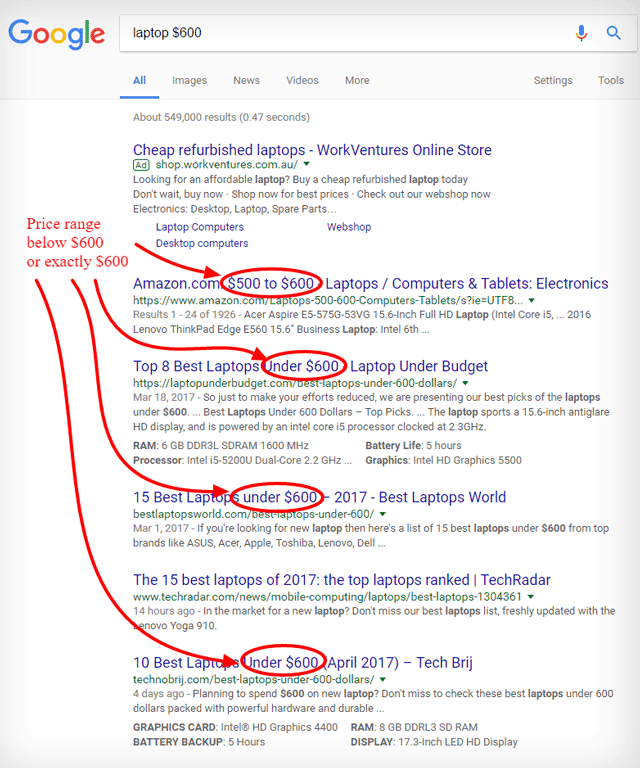The width and height of the screenshot is (640, 768).
Task: Click GRAPHICS CARD: Intel HD Graphics 4400 text
Action: [236, 727]
